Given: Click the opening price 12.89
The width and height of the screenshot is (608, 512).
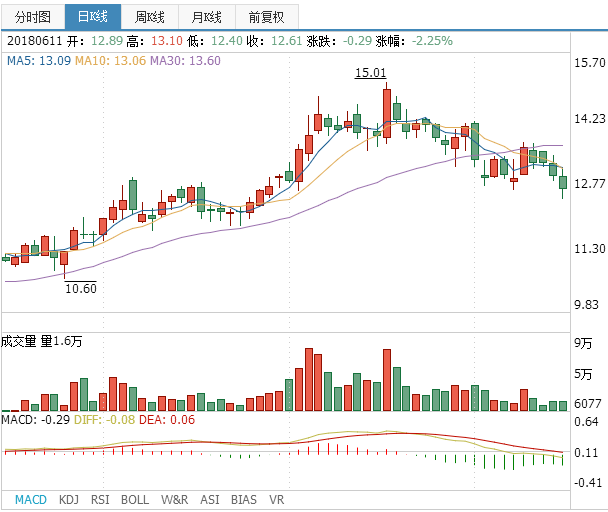Looking at the screenshot, I should pos(107,41).
